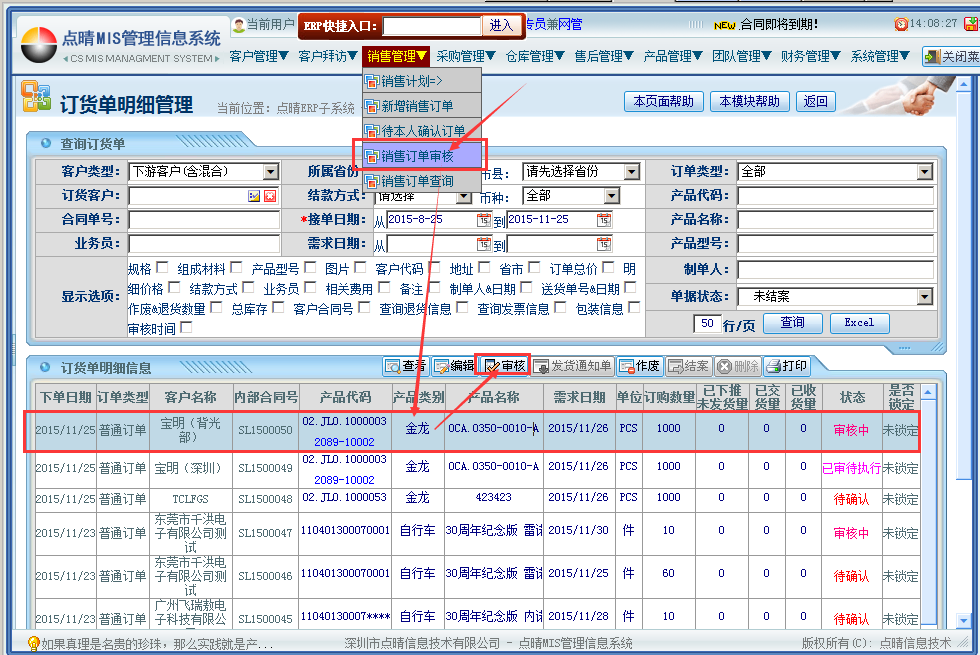Click the 审核 (audit) toolbar button
Screen dimensions: 980x655
[505, 366]
